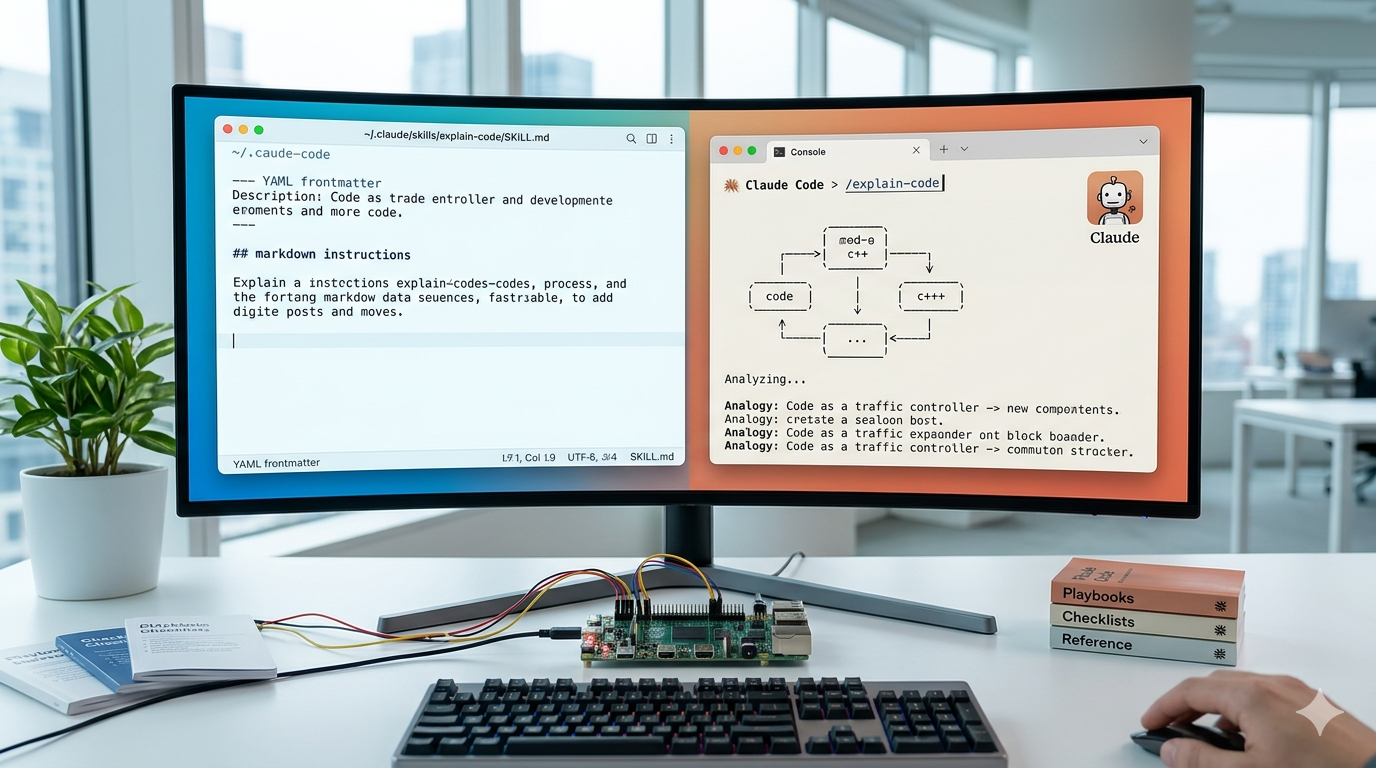This screenshot has height=768, width=1376.
Task: Click the 'Analyzing...' status text
Action: tap(765, 379)
